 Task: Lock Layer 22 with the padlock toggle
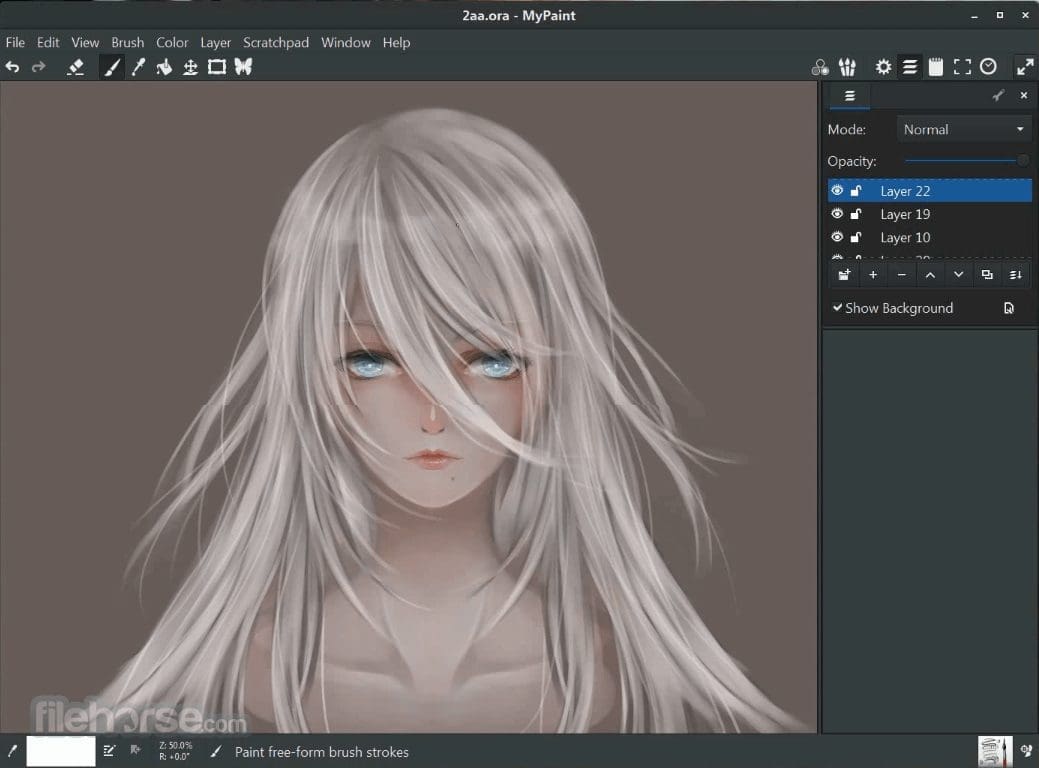pos(855,190)
